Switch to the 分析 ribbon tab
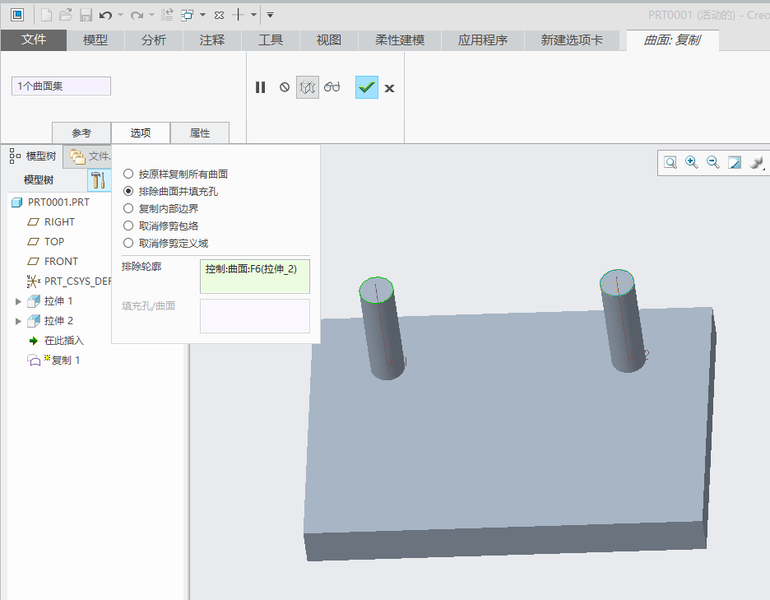Image resolution: width=770 pixels, height=600 pixels. 153,40
